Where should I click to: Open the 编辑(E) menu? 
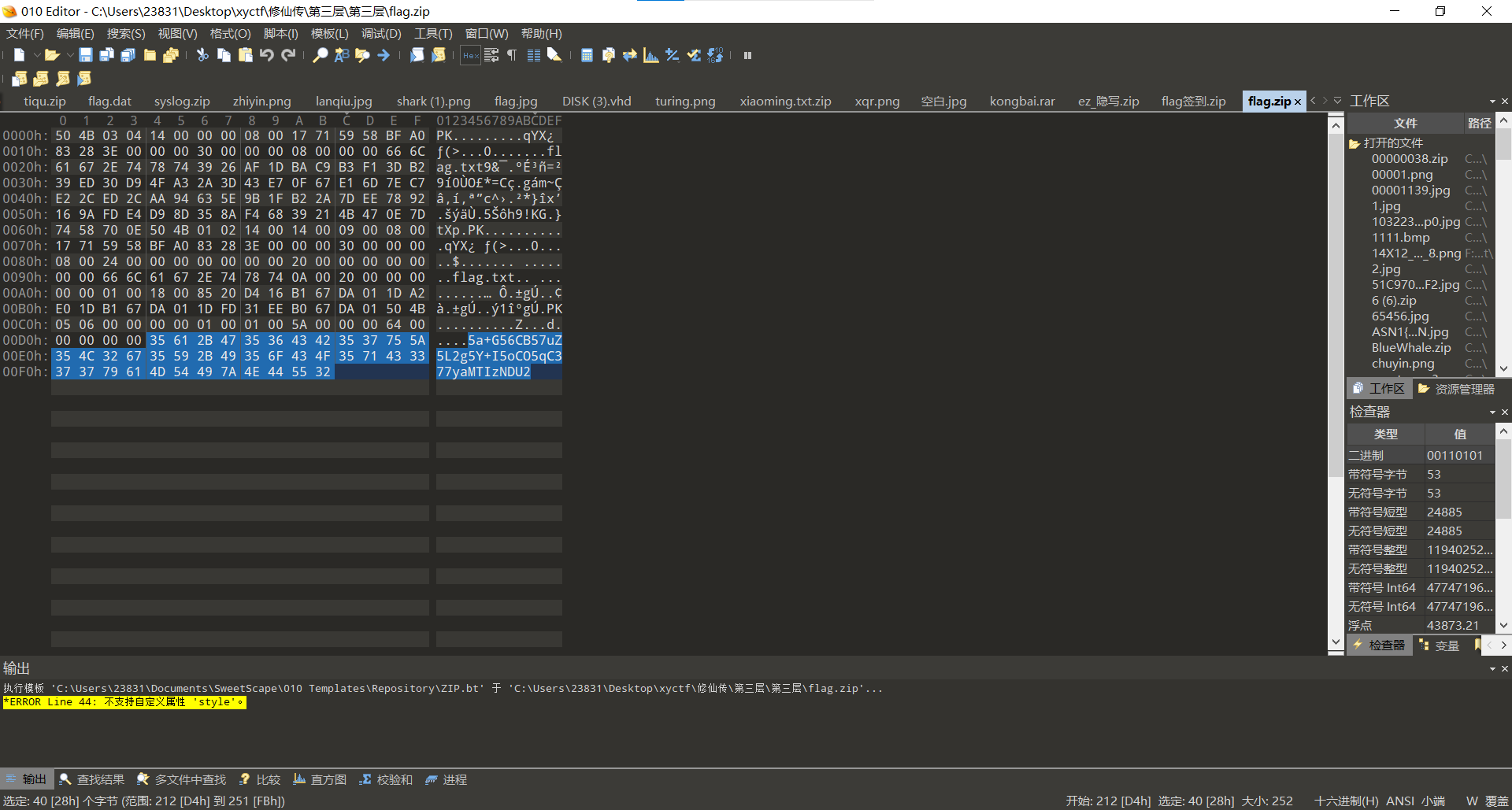coord(76,34)
